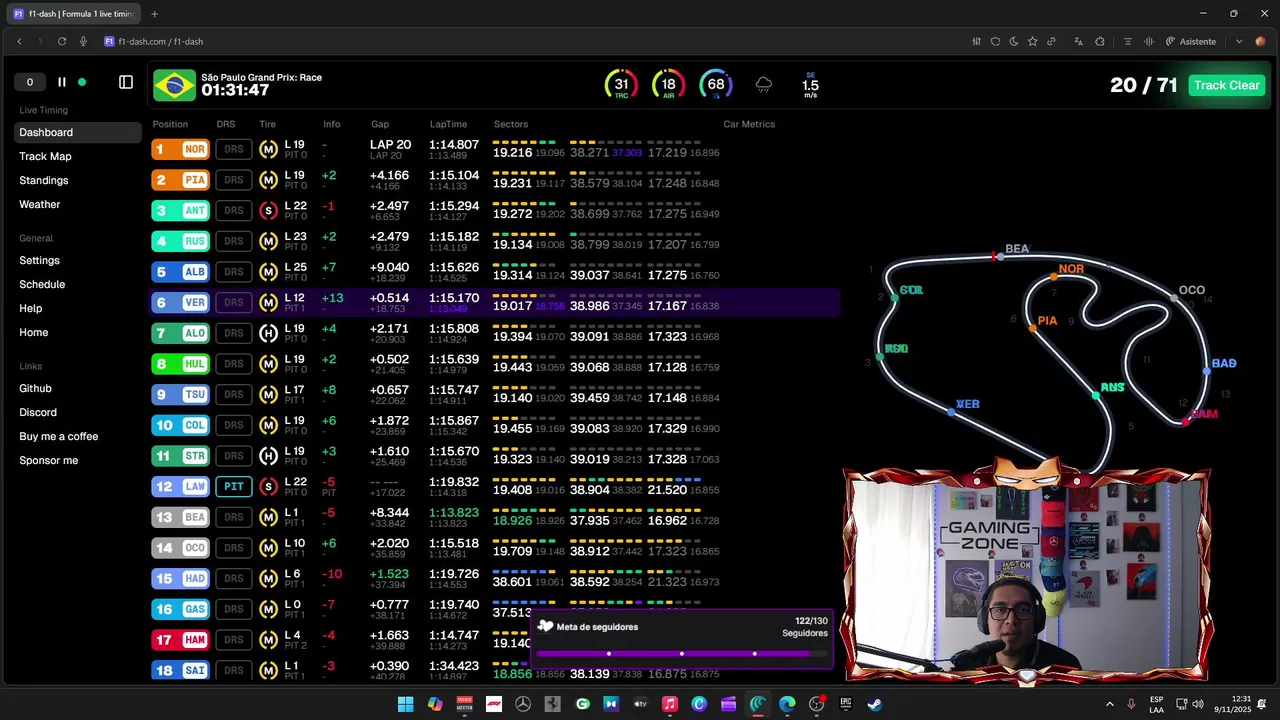Click the browser translate icon

coord(1078,41)
